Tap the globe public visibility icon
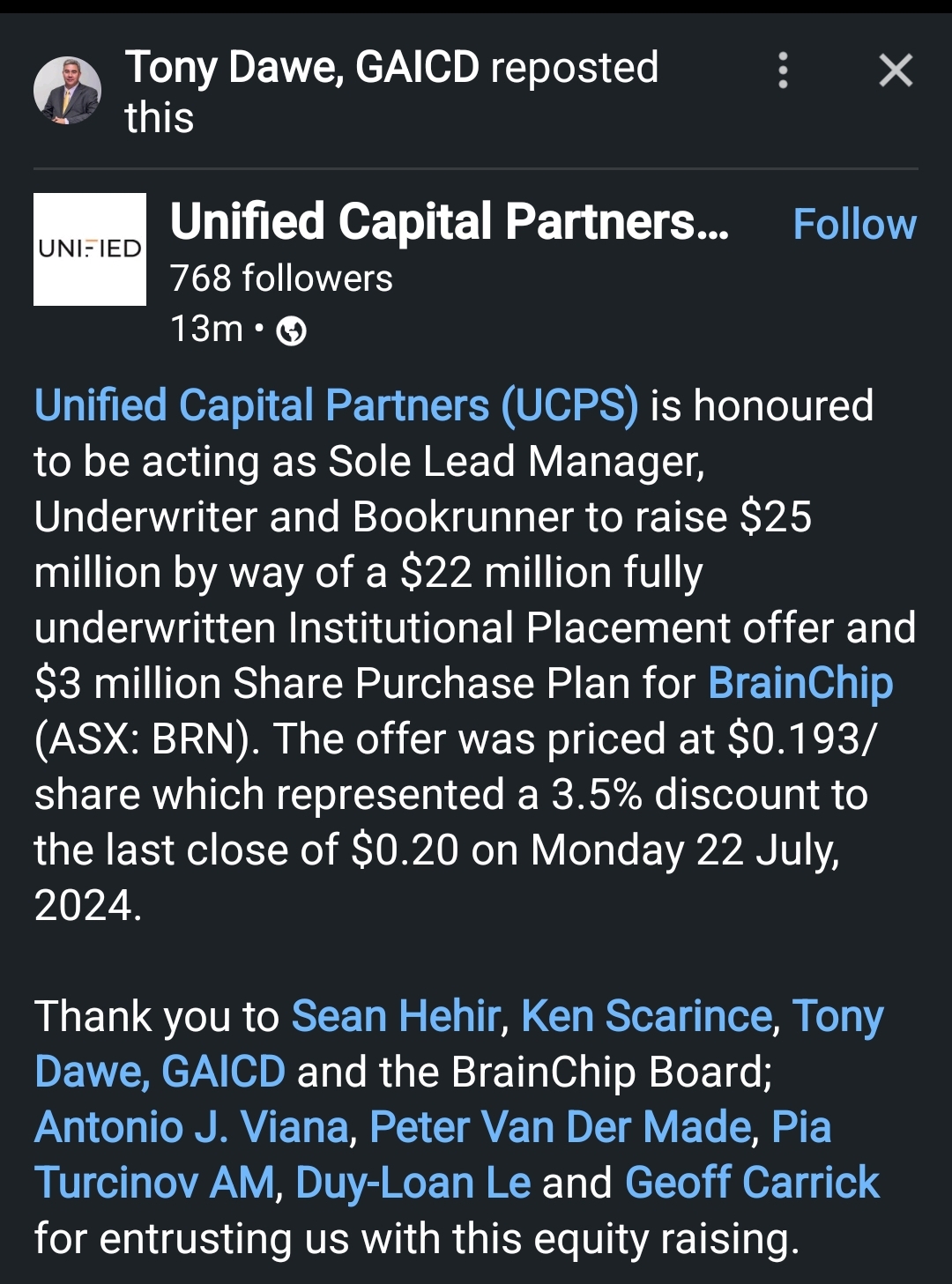The height and width of the screenshot is (1284, 952). click(291, 331)
